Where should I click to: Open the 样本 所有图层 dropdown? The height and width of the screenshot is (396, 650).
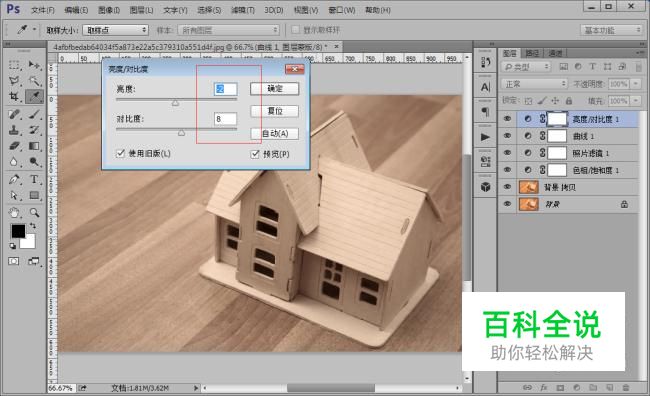tap(228, 30)
